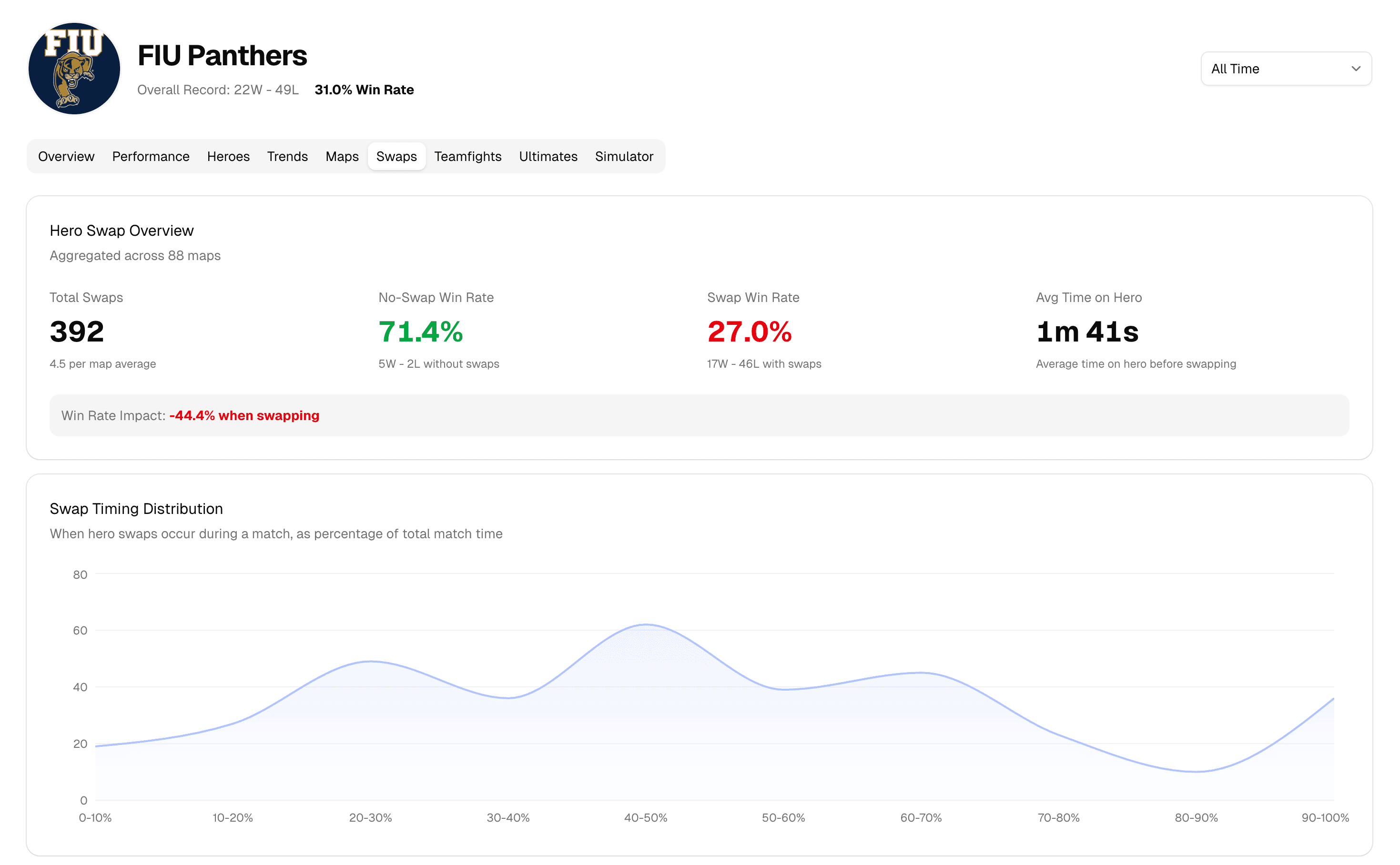The width and height of the screenshot is (1400, 865).
Task: Open the Maps tab
Action: (342, 156)
